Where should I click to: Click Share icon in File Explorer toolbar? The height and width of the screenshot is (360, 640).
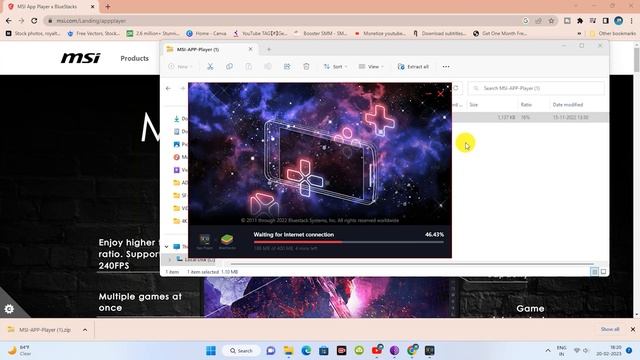(287, 67)
